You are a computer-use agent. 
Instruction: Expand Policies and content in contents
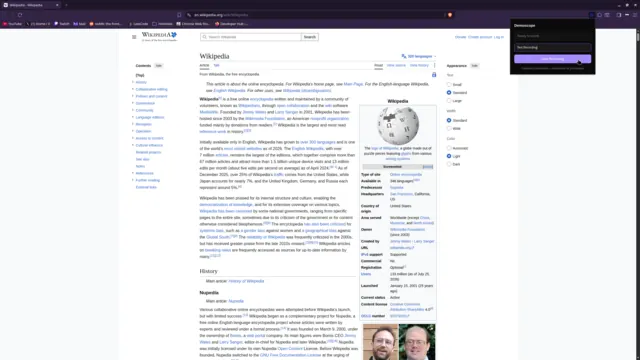coord(133,96)
